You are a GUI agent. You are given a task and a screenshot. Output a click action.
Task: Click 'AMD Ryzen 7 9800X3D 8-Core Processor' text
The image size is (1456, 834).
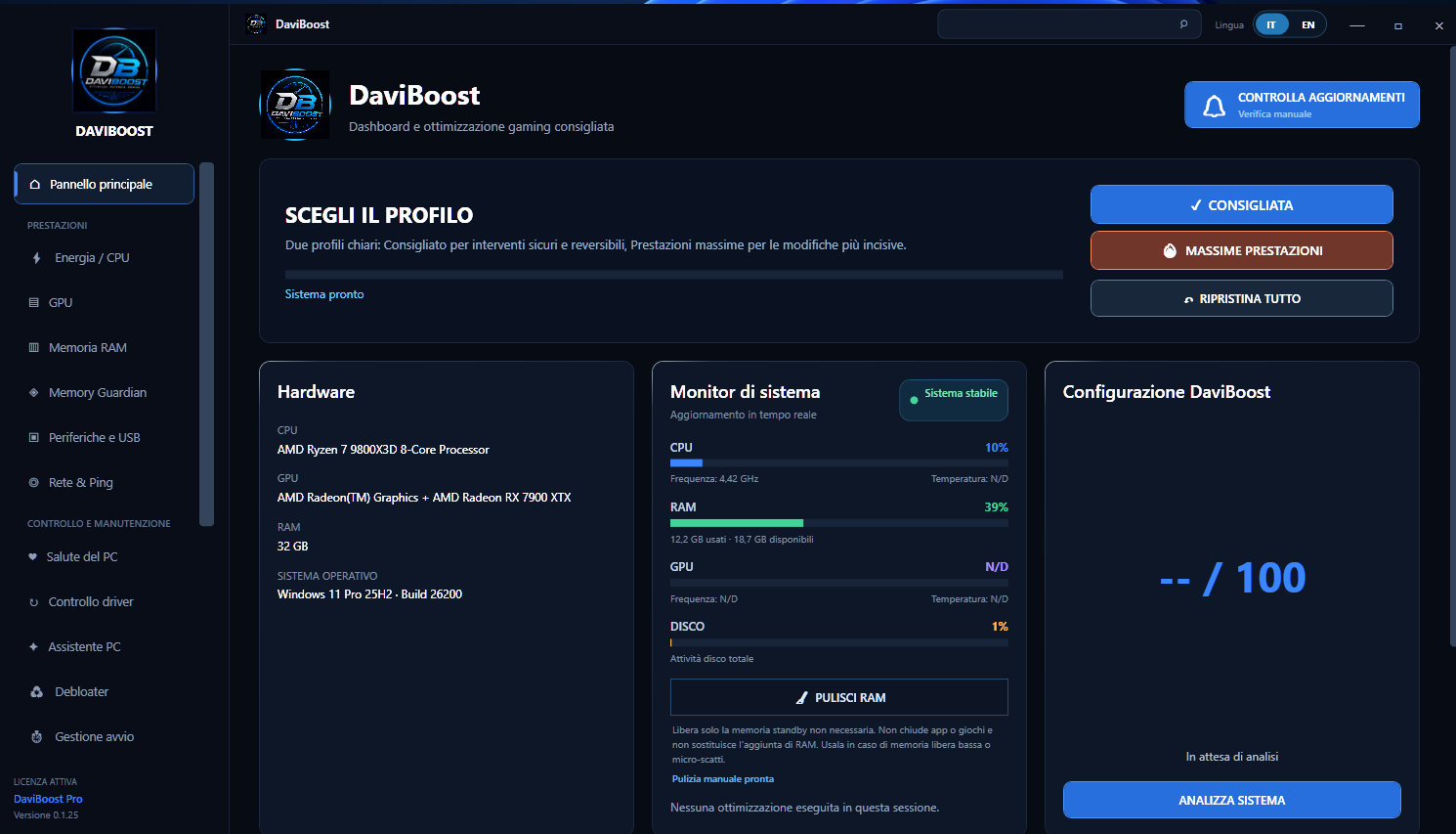(x=383, y=450)
